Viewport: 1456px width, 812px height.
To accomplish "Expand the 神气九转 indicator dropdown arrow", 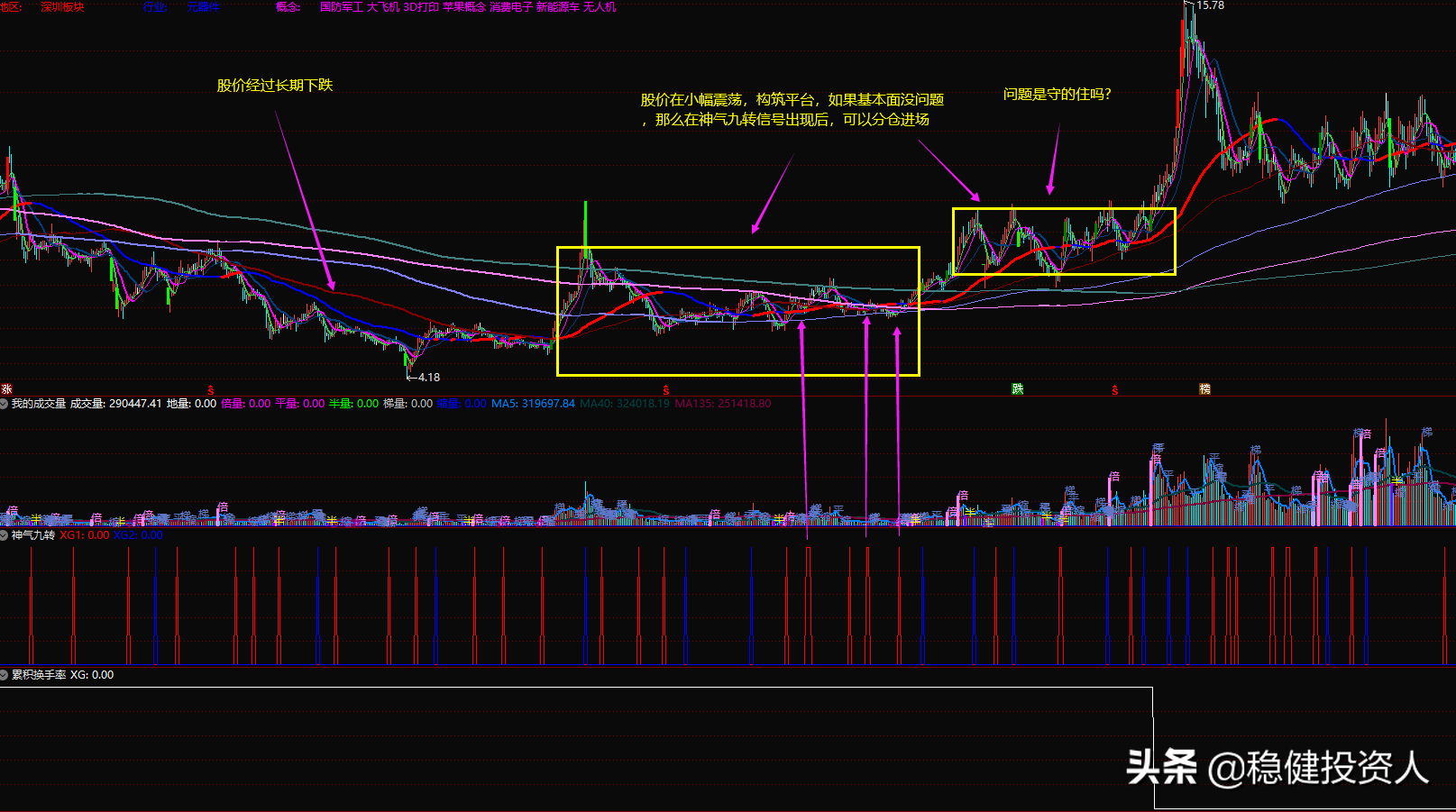I will click(x=5, y=535).
